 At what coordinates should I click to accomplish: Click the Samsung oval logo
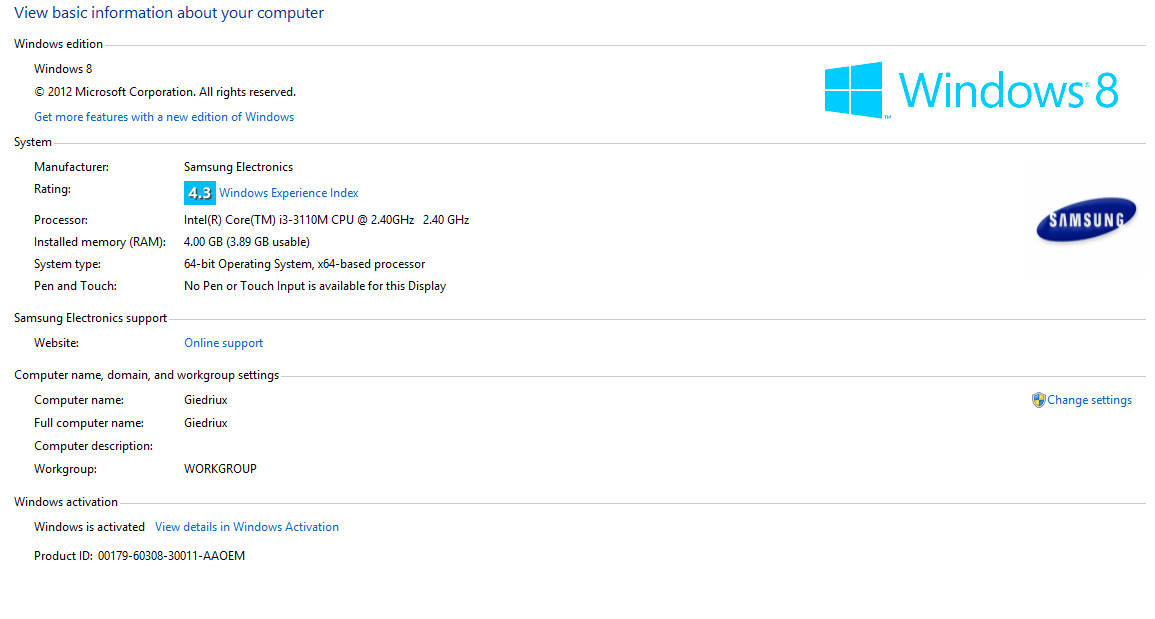[1086, 220]
